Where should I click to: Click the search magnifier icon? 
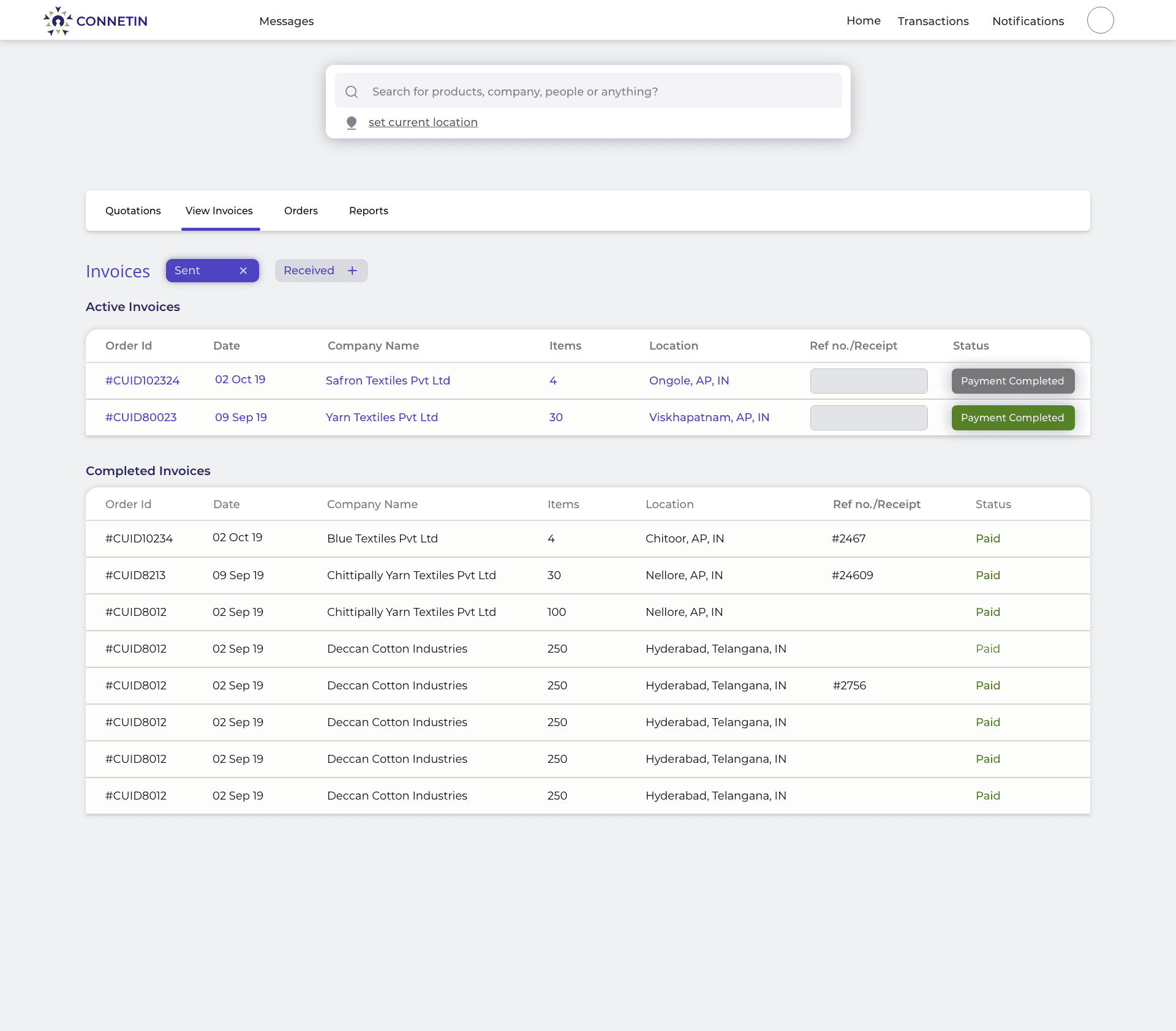click(x=352, y=92)
